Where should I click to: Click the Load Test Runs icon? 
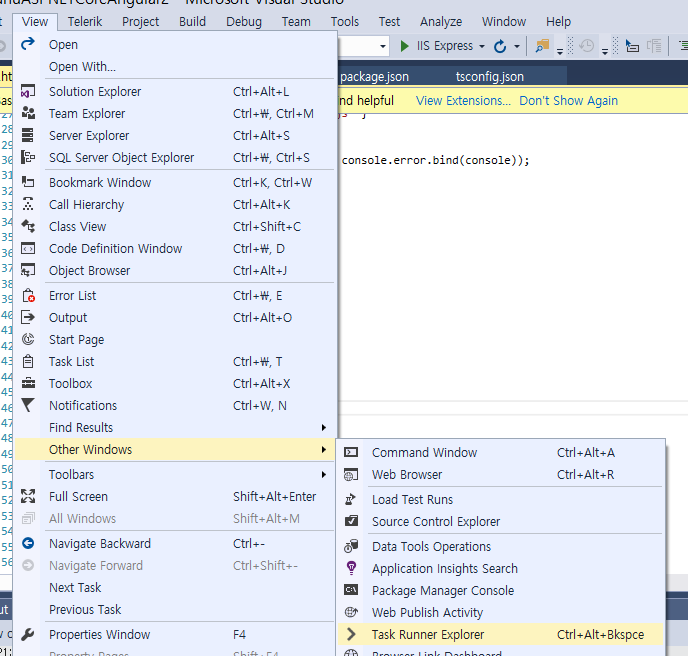coord(351,499)
